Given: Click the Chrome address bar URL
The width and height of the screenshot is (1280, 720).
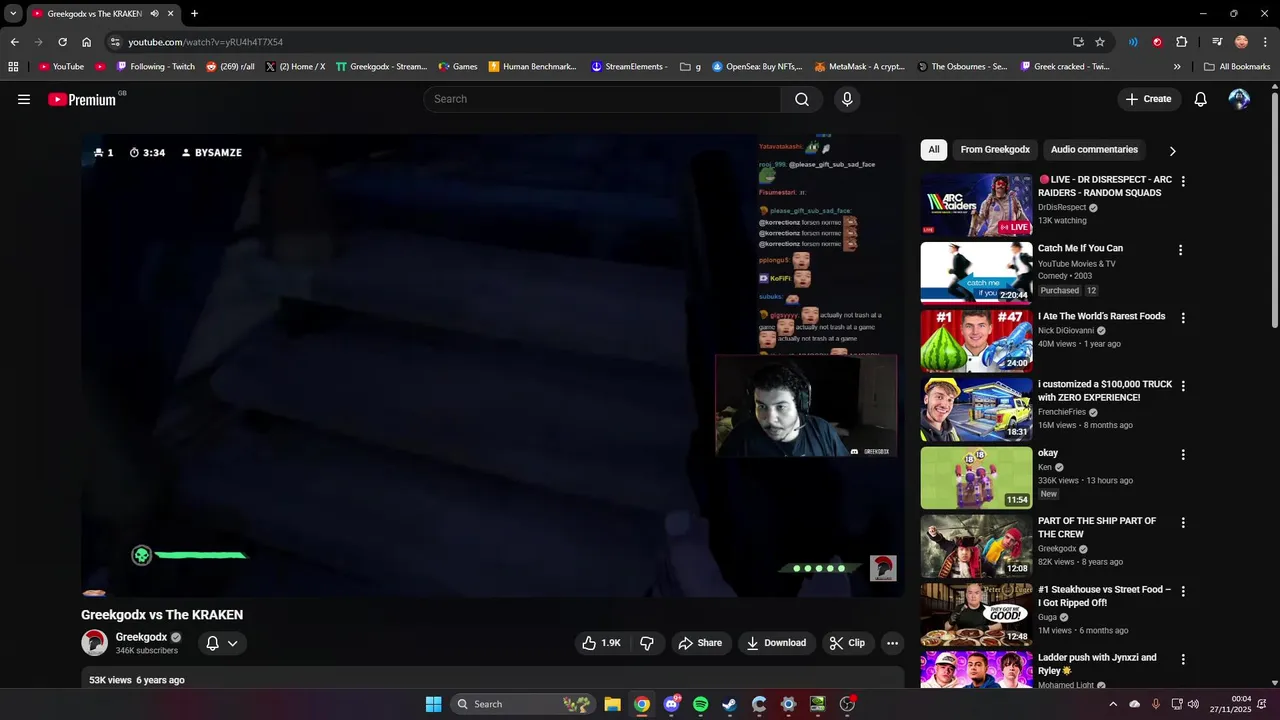Looking at the screenshot, I should point(205,42).
